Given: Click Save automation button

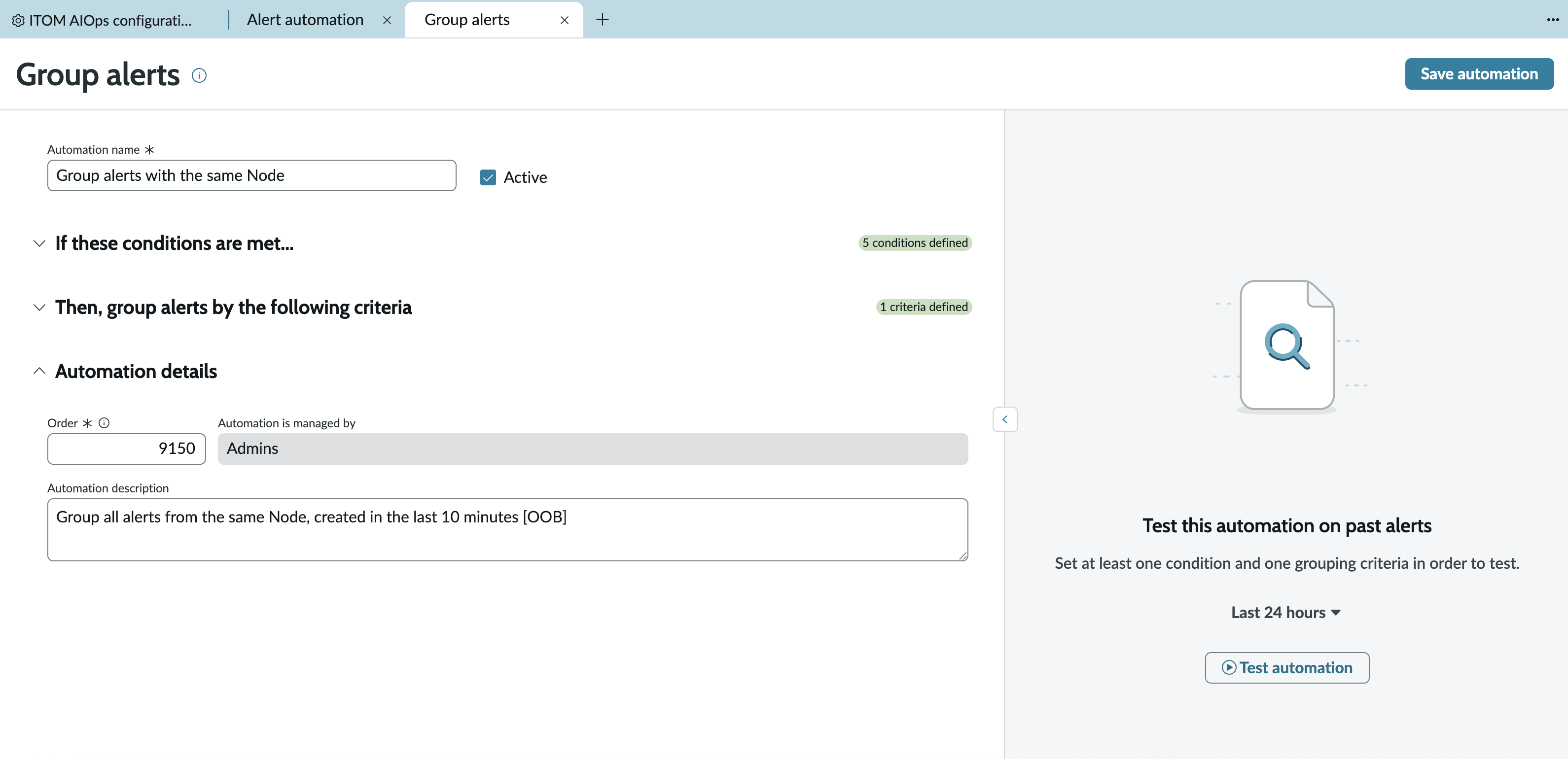Looking at the screenshot, I should coord(1479,73).
